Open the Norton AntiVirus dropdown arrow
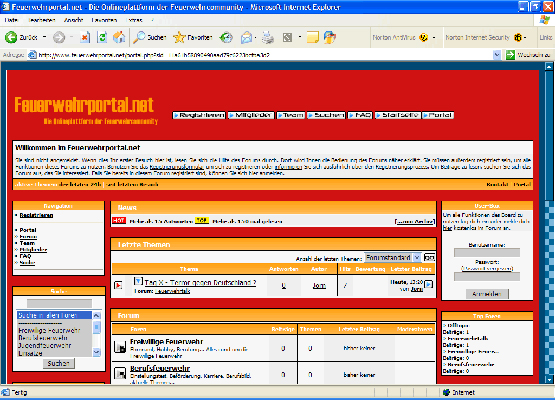This screenshot has height=400, width=555. [x=434, y=37]
